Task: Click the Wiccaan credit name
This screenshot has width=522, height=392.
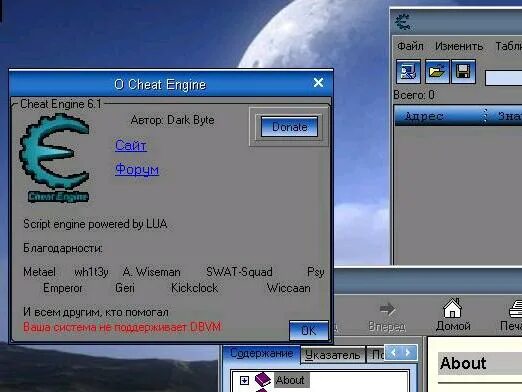Action: point(289,288)
